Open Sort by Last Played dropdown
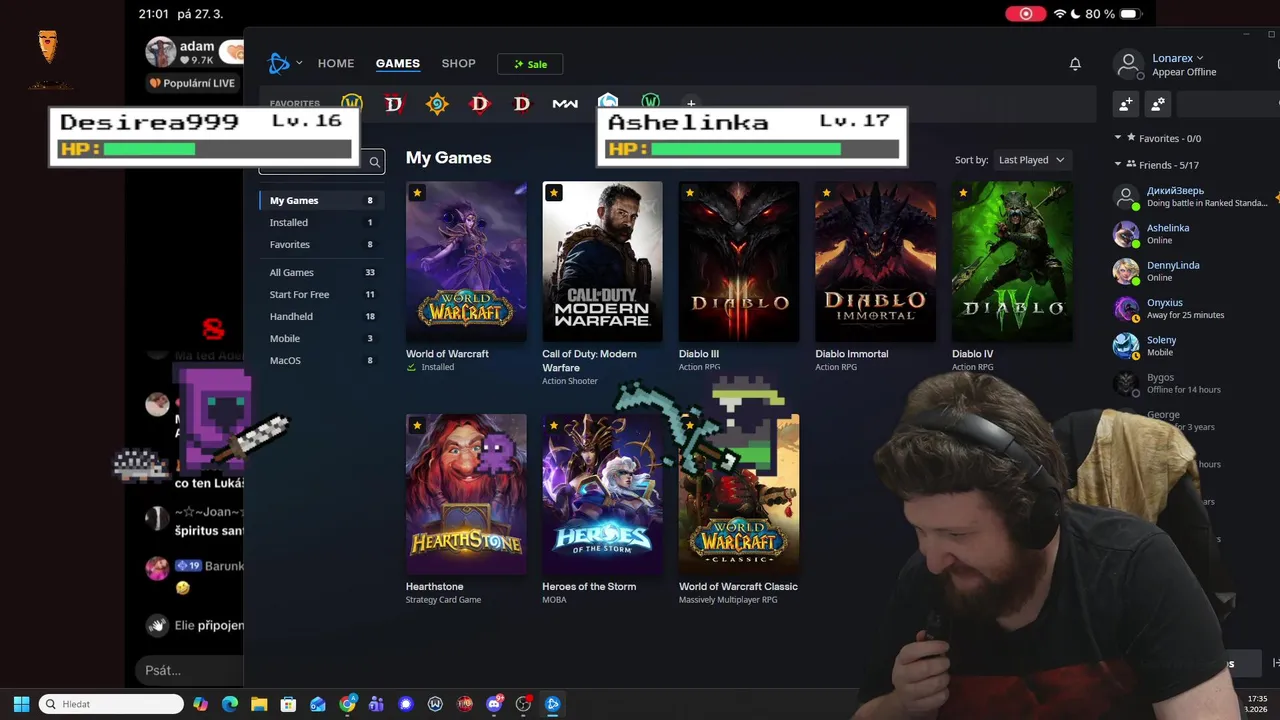 pos(1031,160)
